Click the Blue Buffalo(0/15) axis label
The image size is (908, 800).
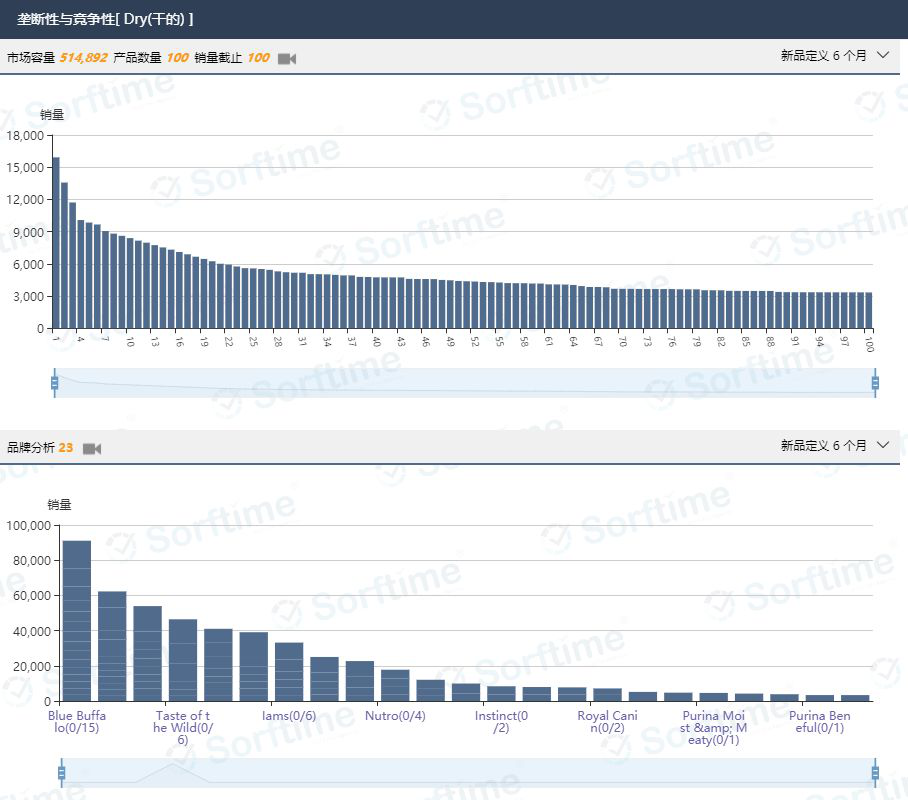(77, 722)
